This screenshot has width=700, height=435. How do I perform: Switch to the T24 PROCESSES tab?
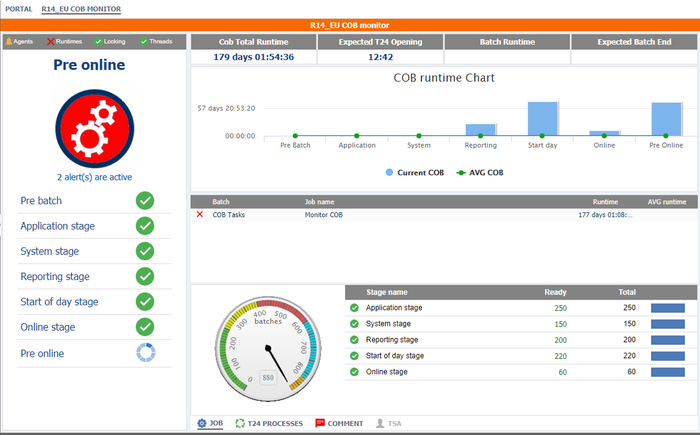tap(268, 424)
